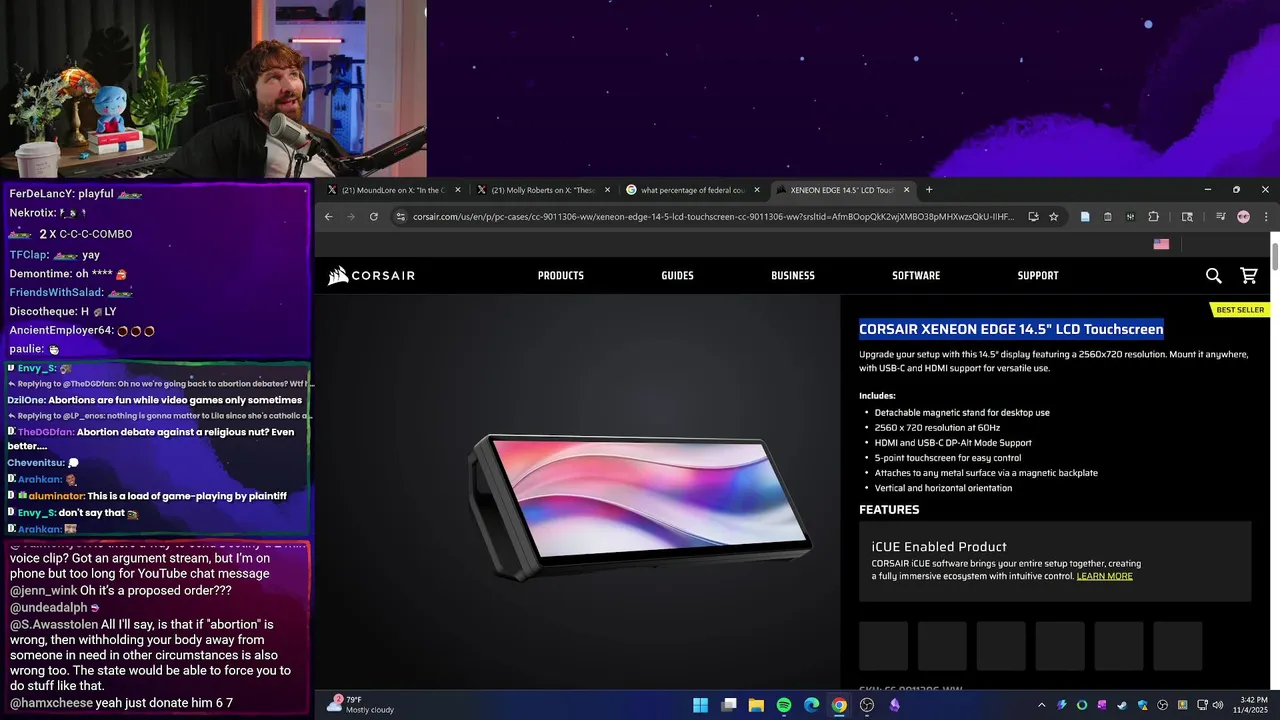Screen dimensions: 1280x720
Task: Click 'HDMI and USB-C DP-Alt Mode Support' bullet
Action: tap(953, 443)
